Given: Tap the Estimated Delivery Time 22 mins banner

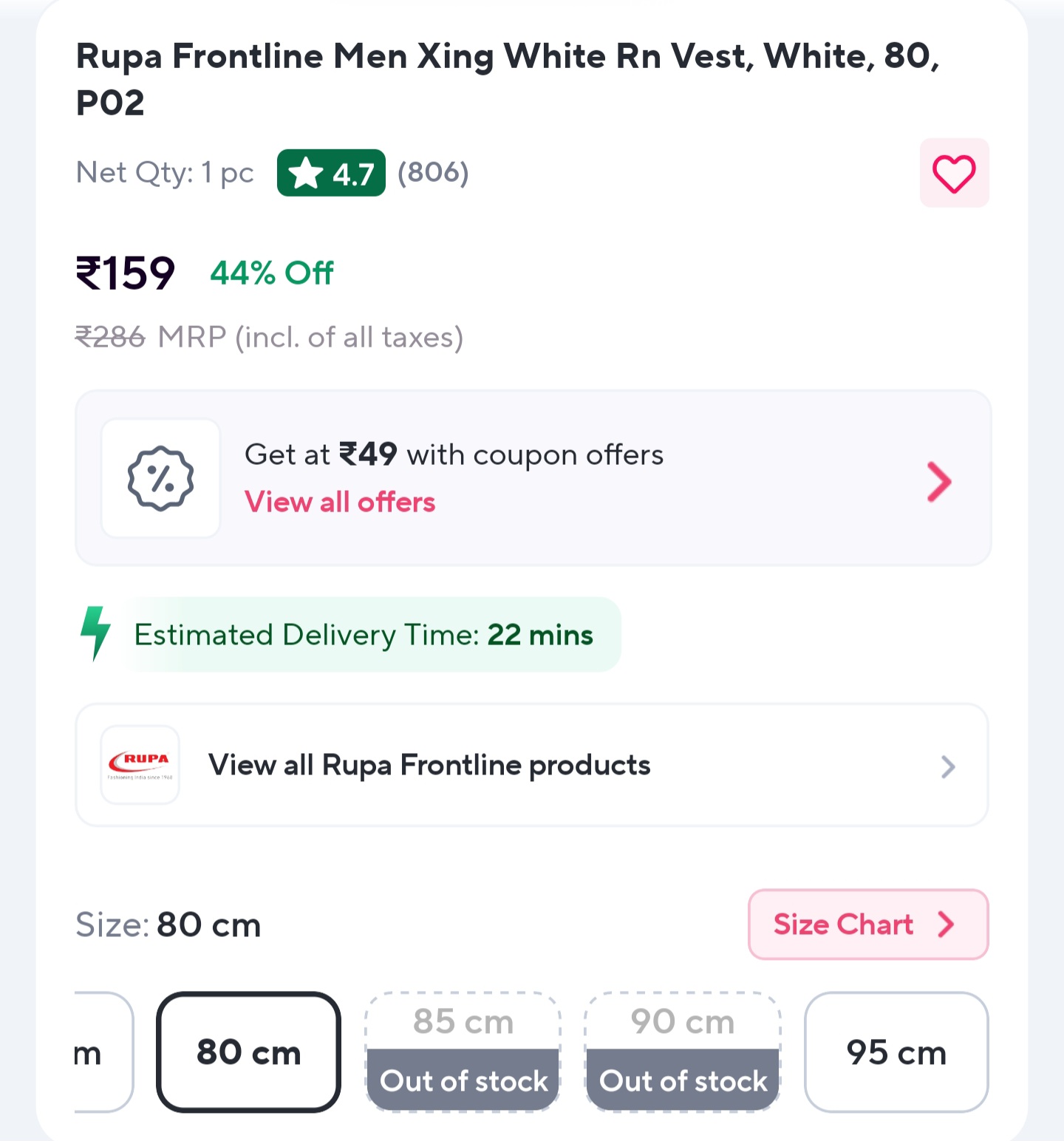Looking at the screenshot, I should (x=364, y=635).
